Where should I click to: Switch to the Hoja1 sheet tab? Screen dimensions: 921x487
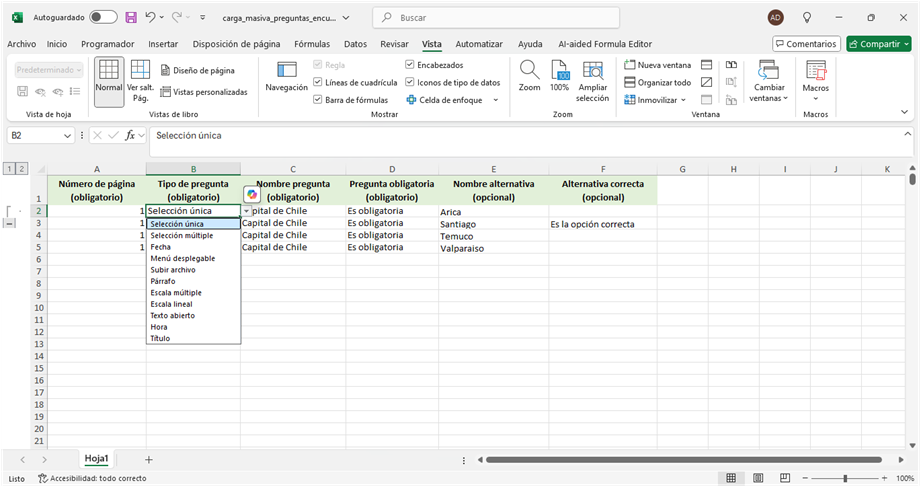click(96, 458)
